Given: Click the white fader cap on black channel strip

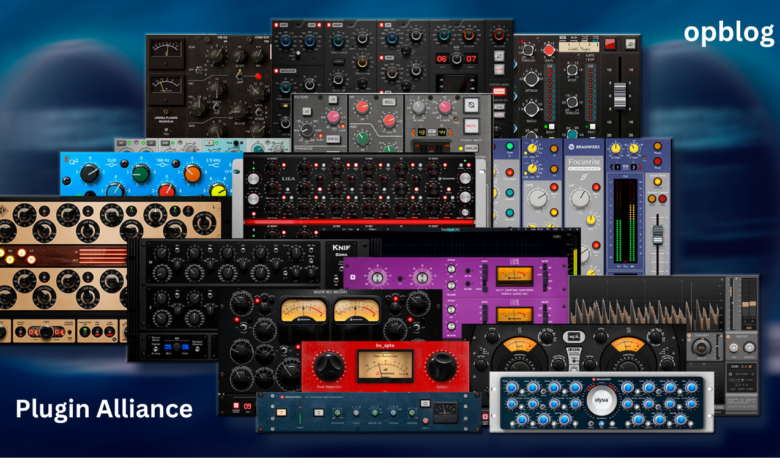Looking at the screenshot, I should click(x=619, y=95).
